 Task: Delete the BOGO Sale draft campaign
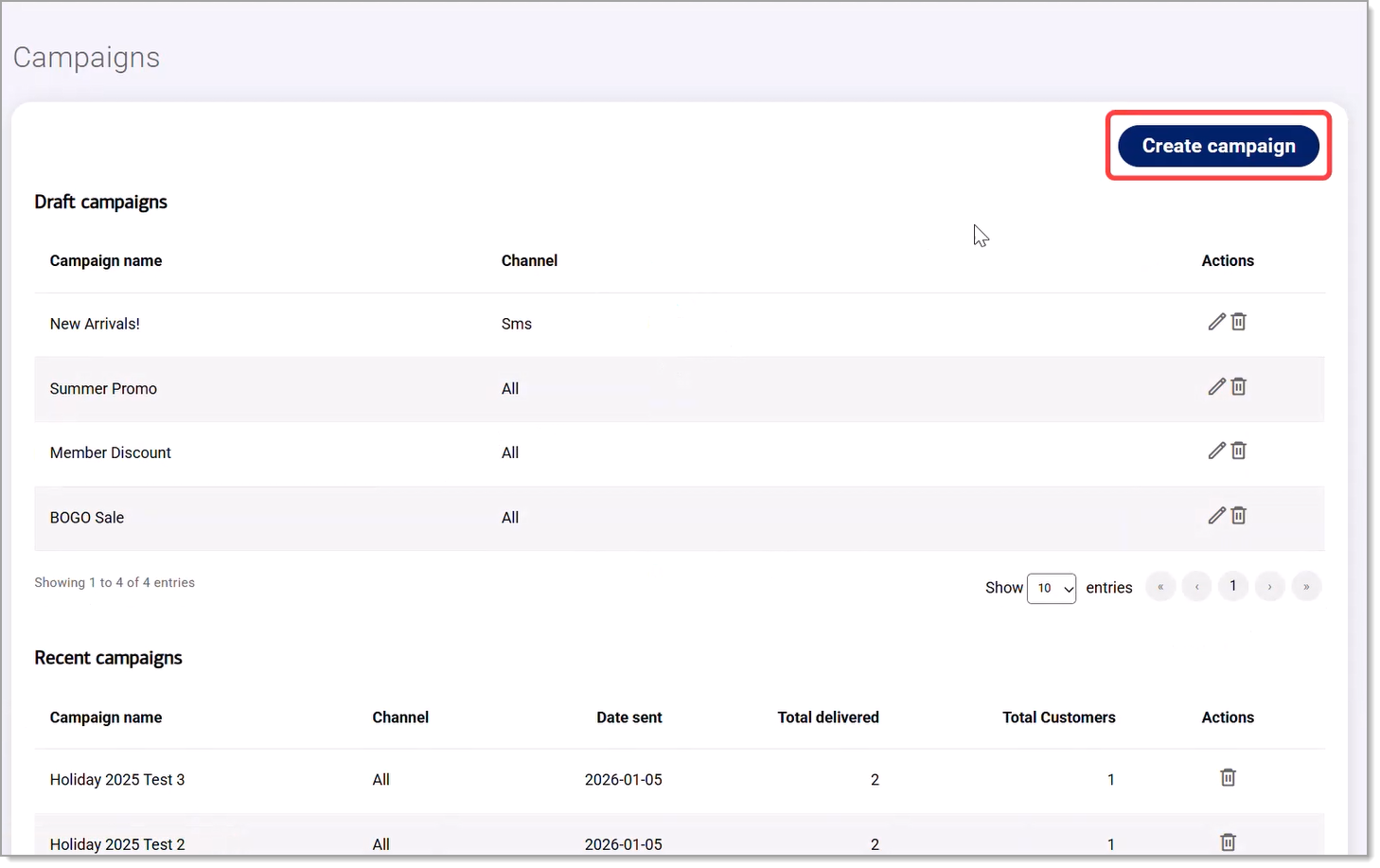1239,515
